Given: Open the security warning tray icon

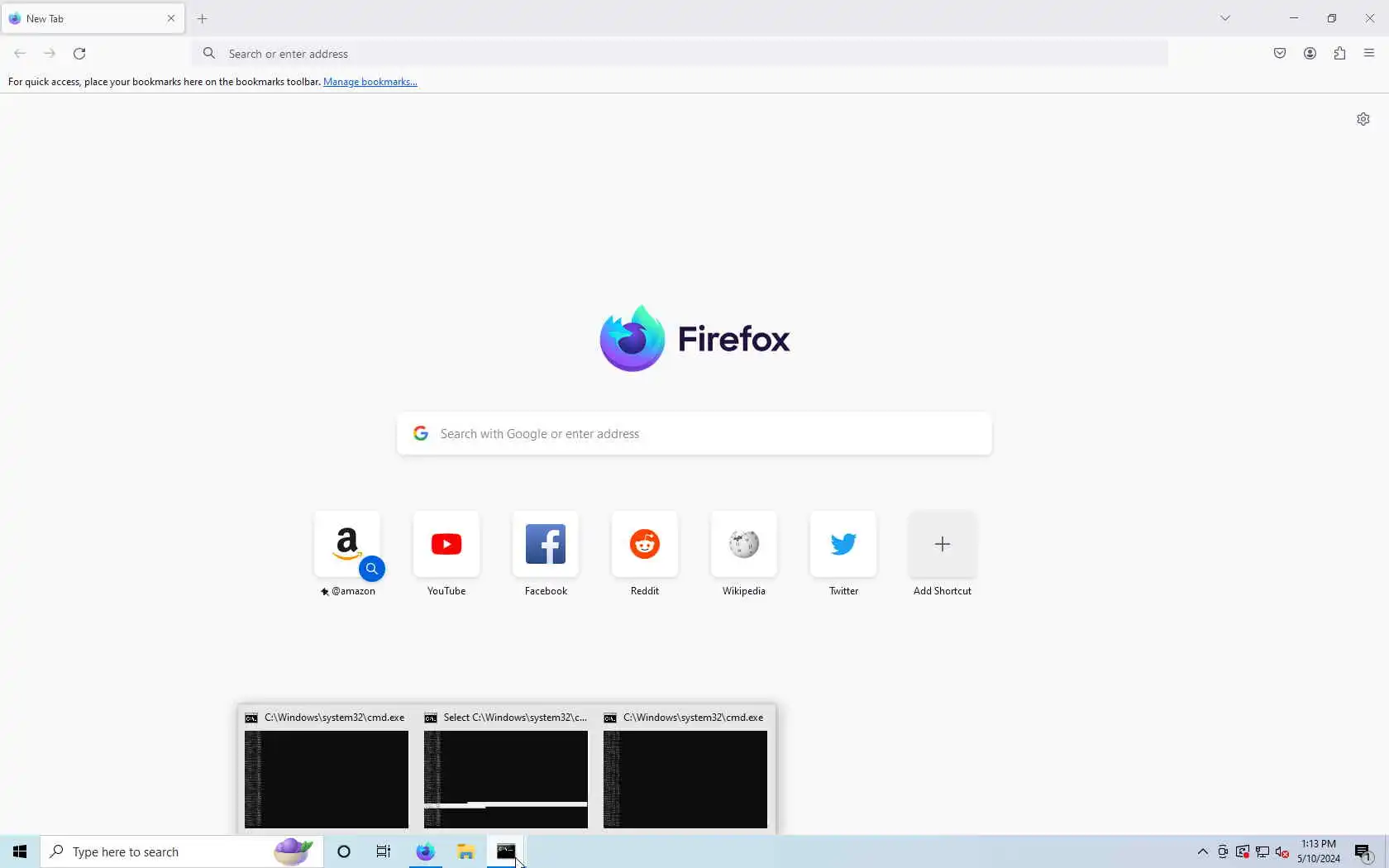Looking at the screenshot, I should coord(1243,852).
